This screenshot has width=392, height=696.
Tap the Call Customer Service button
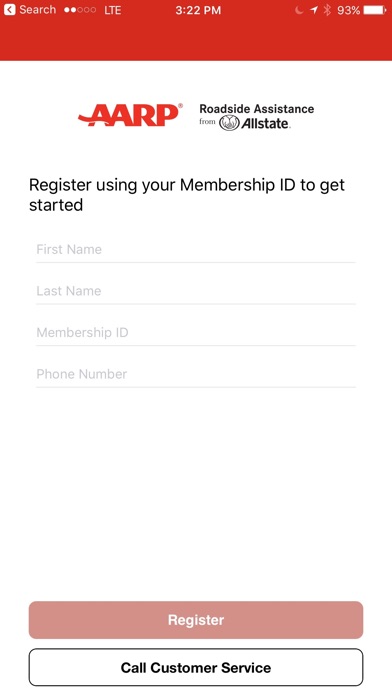pyautogui.click(x=196, y=668)
